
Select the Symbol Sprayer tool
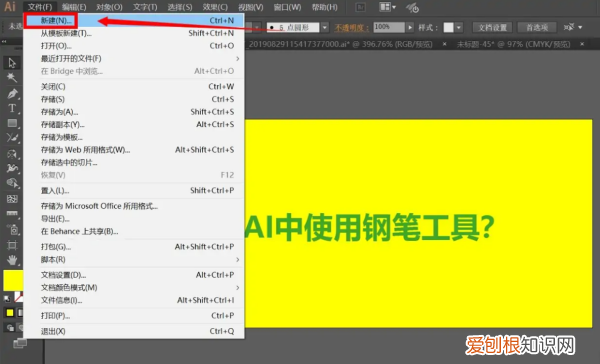12,229
